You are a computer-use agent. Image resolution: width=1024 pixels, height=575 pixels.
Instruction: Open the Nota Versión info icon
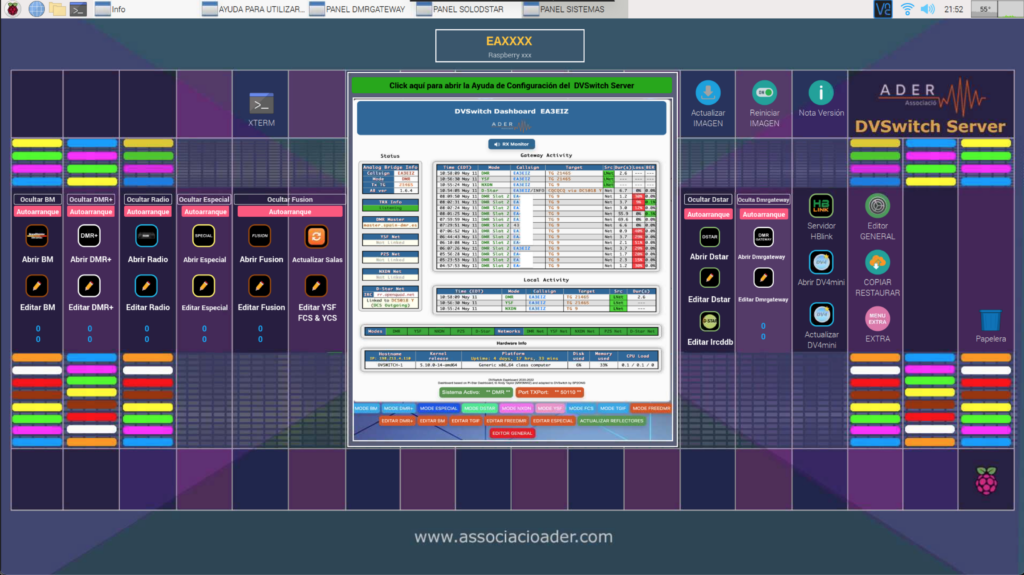[821, 93]
